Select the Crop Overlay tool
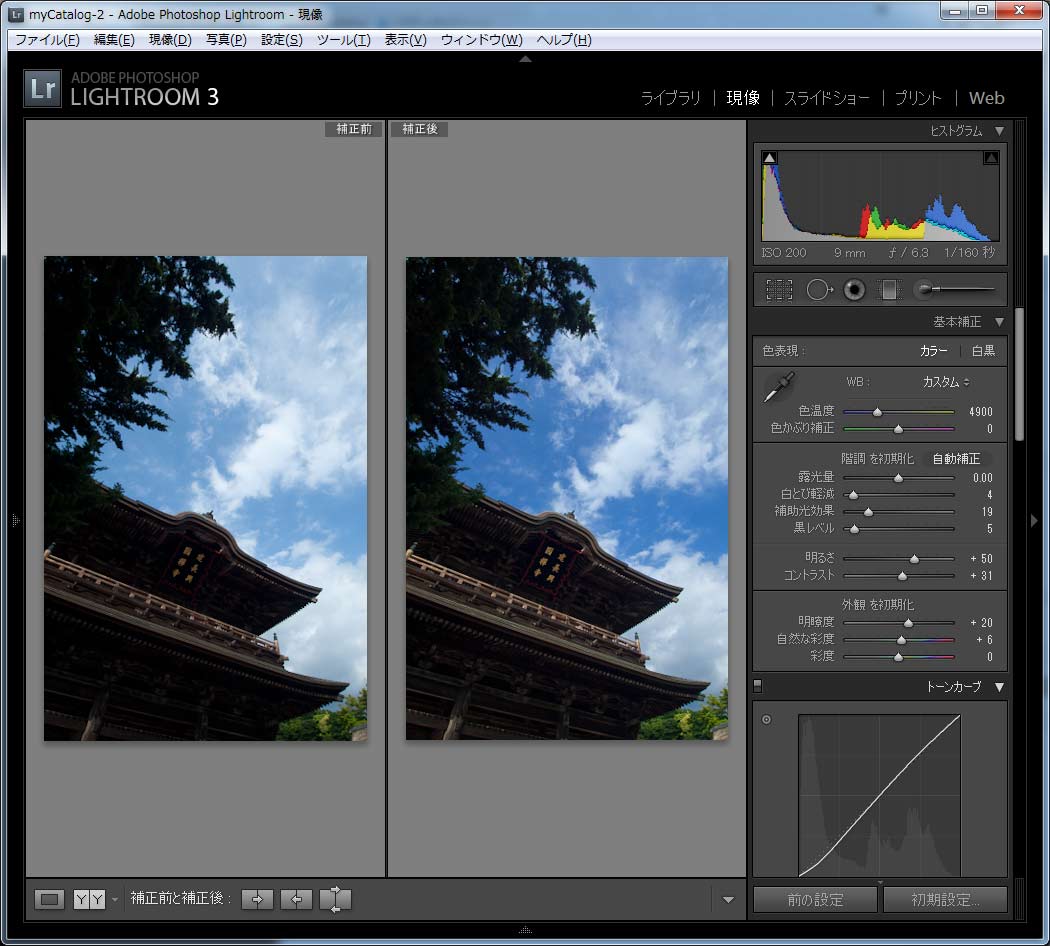Screen dimensions: 1050x946 [779, 290]
